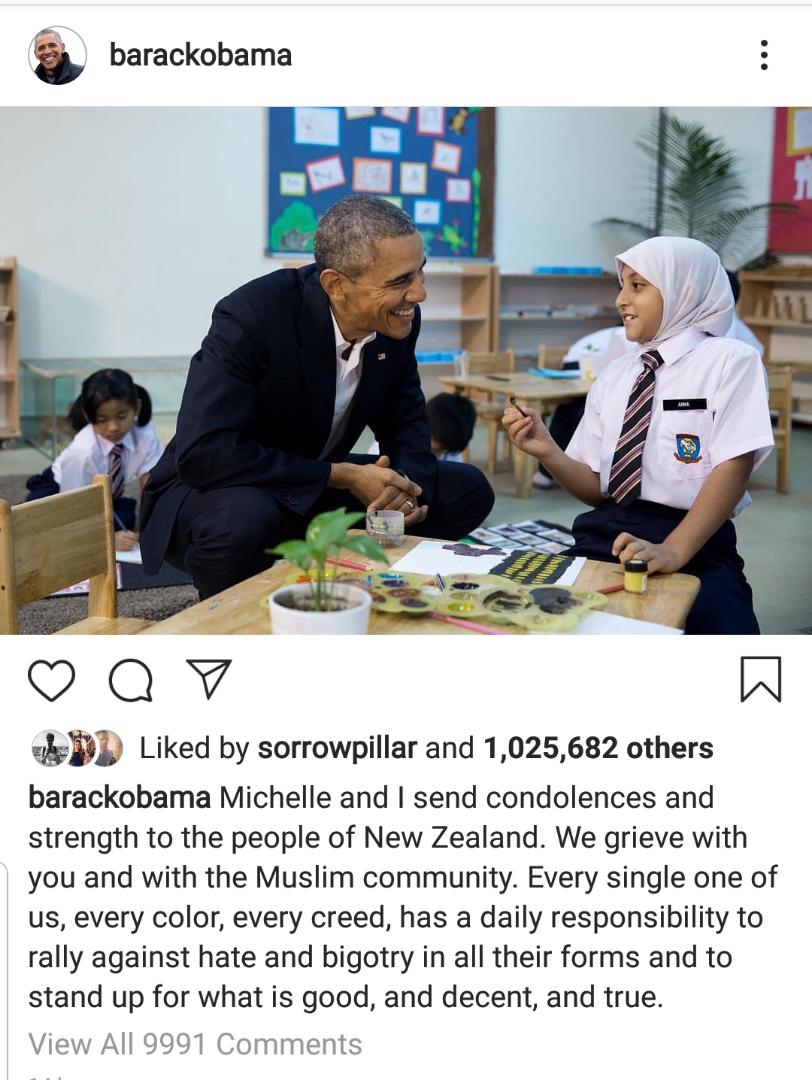Open barackobama username in caption
Viewport: 812px width, 1080px height.
(119, 798)
